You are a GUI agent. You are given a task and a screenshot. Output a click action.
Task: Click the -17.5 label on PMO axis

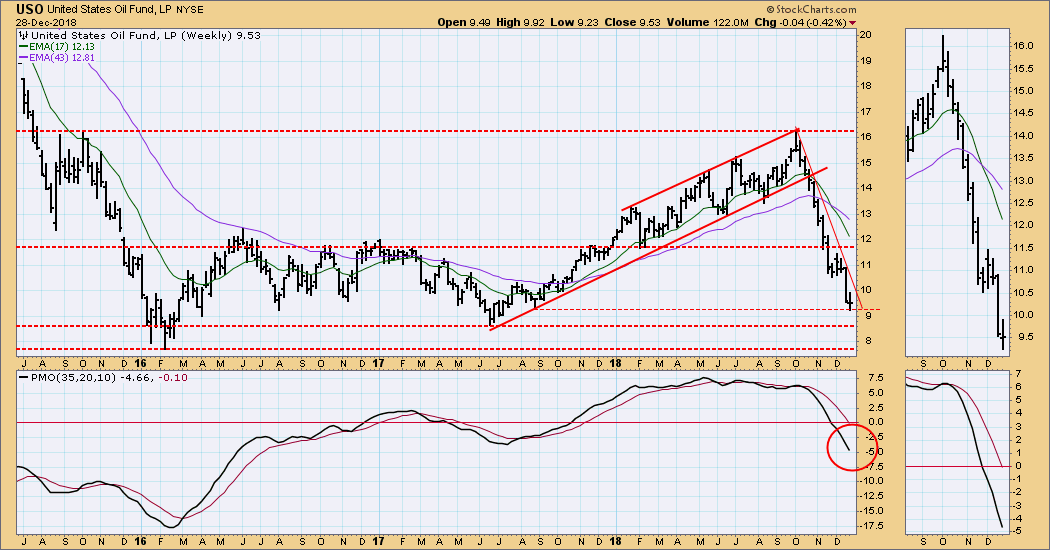click(x=871, y=525)
